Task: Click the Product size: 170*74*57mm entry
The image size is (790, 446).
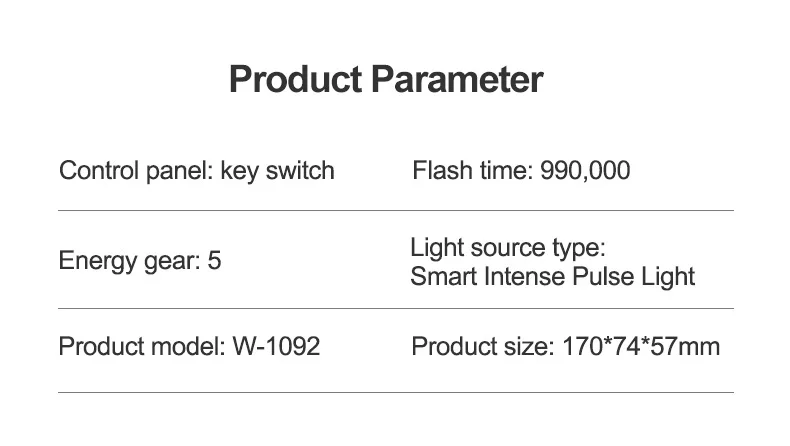Action: 565,347
